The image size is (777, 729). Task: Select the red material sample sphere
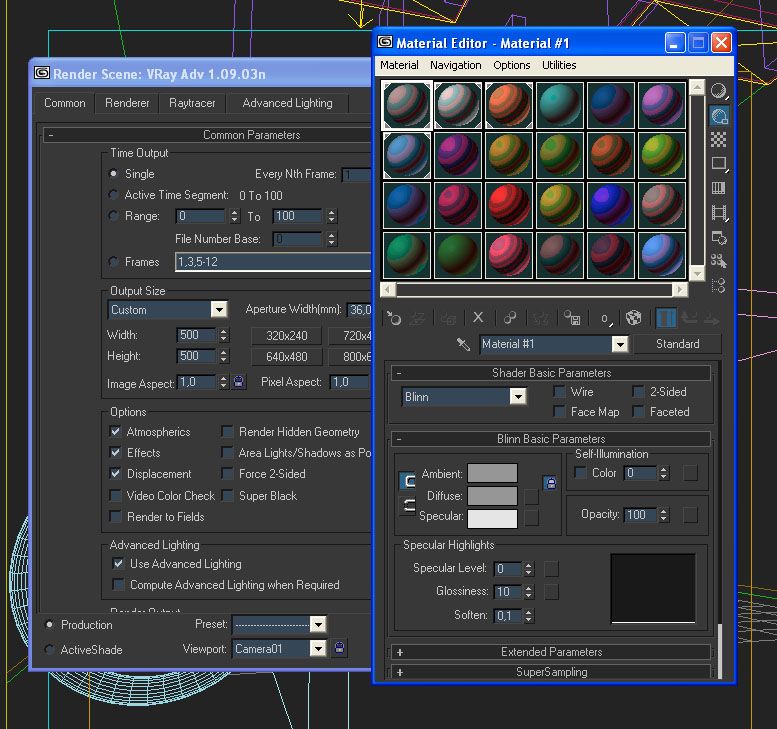(508, 205)
